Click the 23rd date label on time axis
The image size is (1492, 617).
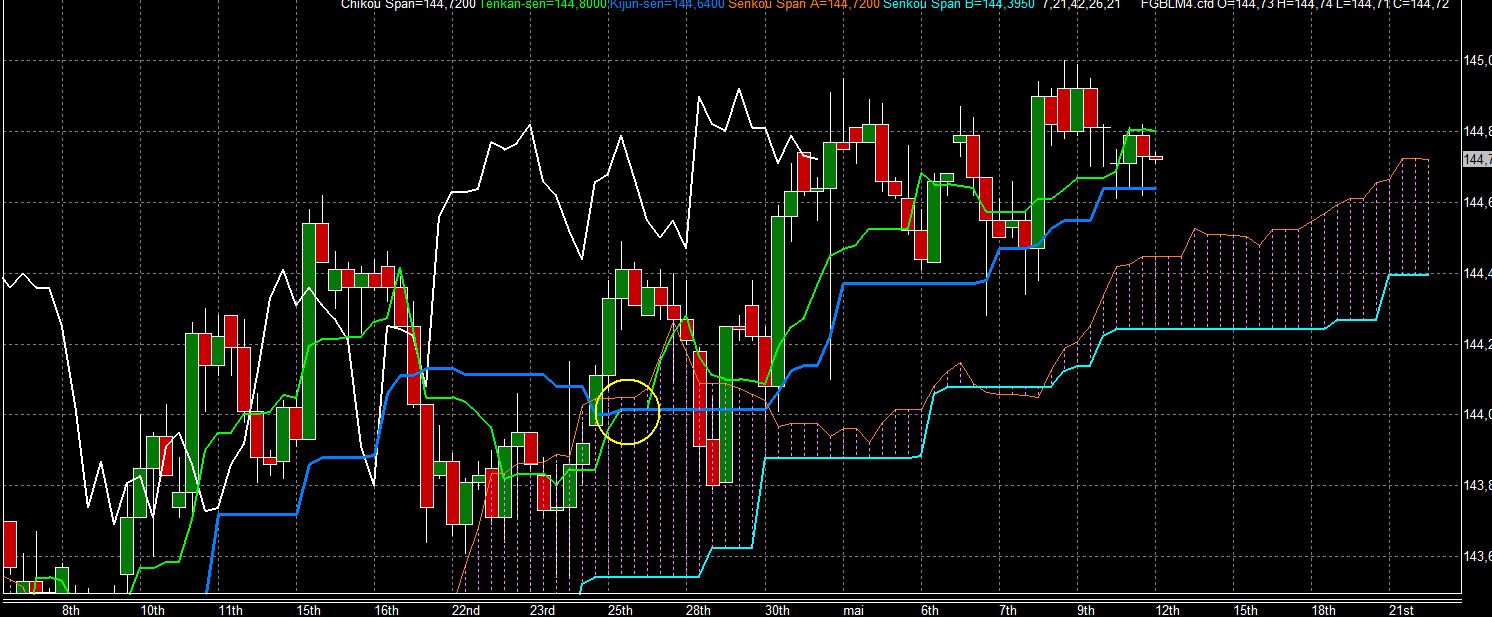pos(543,609)
